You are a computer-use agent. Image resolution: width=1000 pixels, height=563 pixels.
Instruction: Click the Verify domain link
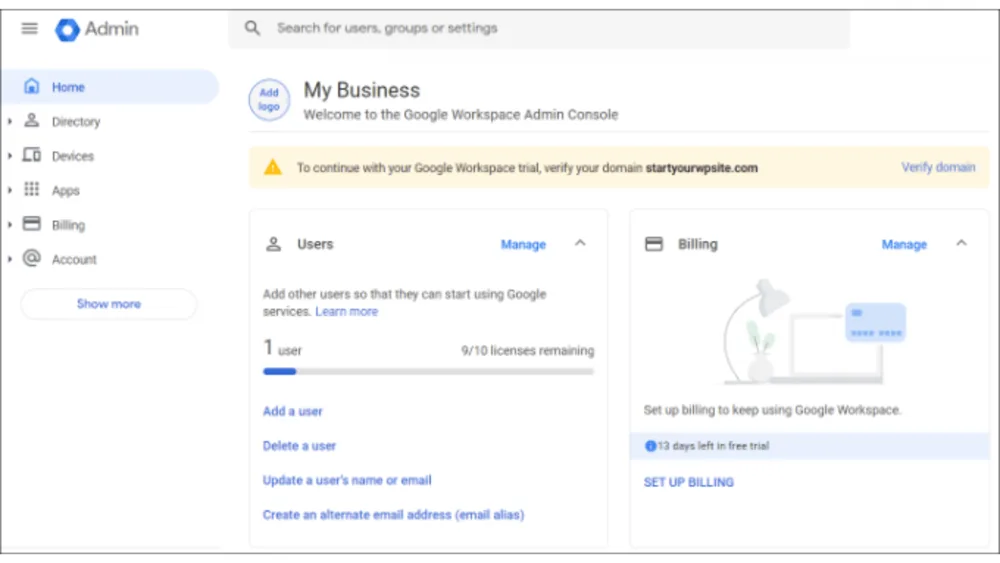click(x=938, y=167)
